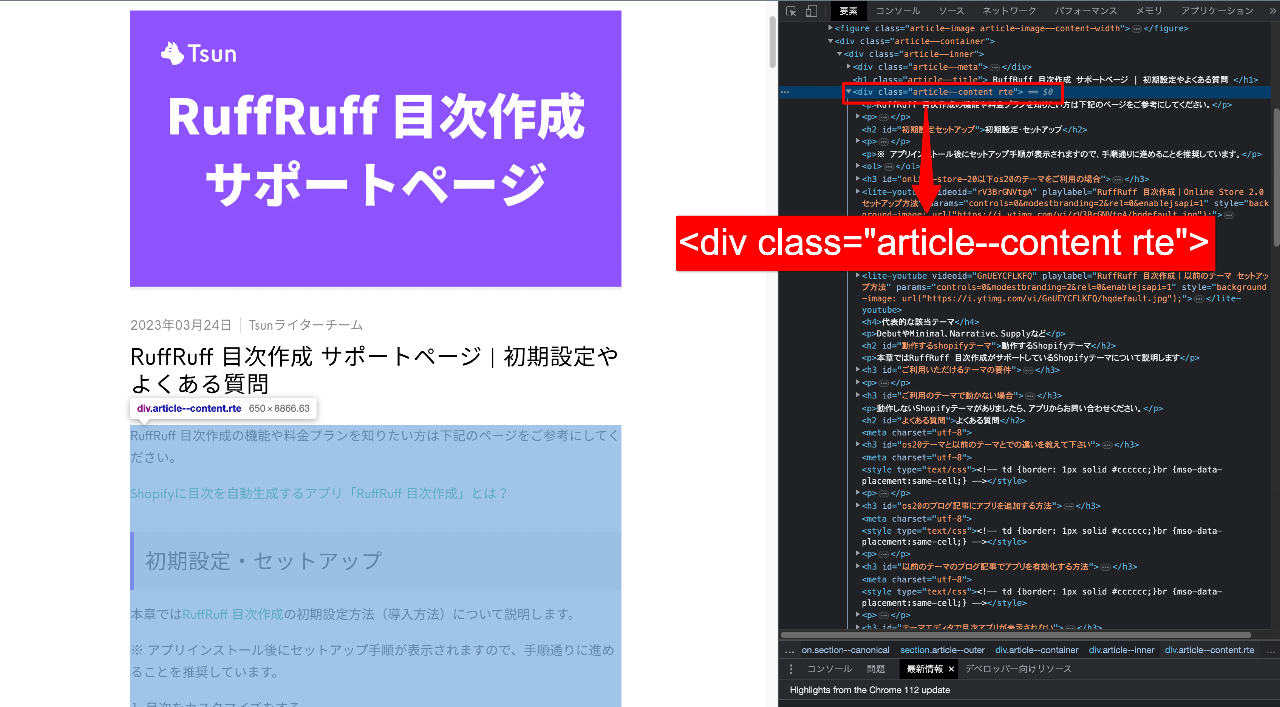The width and height of the screenshot is (1280, 707).
Task: Open the パフォーマンス tab
Action: (x=1086, y=11)
